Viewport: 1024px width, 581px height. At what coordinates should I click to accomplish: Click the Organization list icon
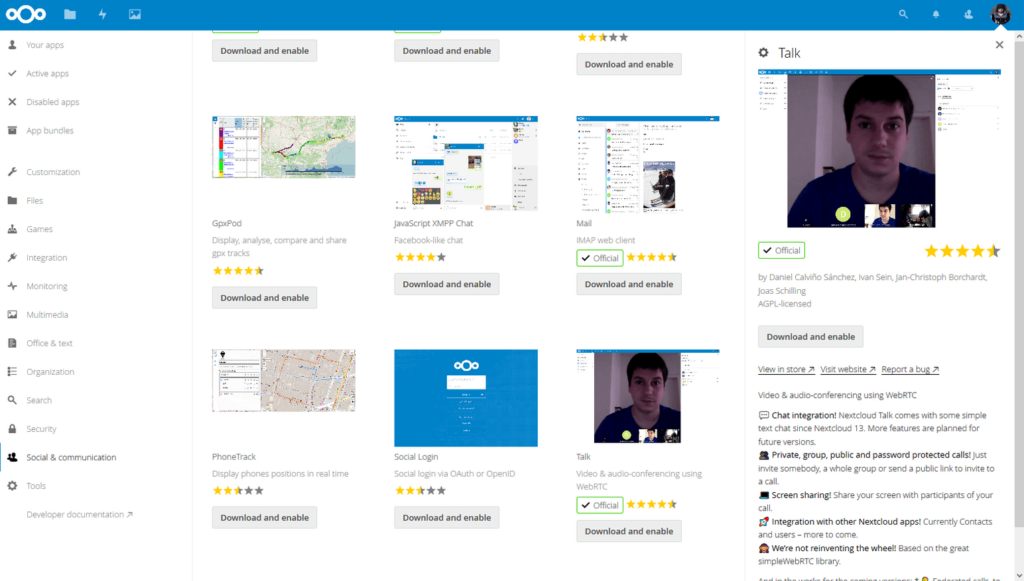(12, 371)
